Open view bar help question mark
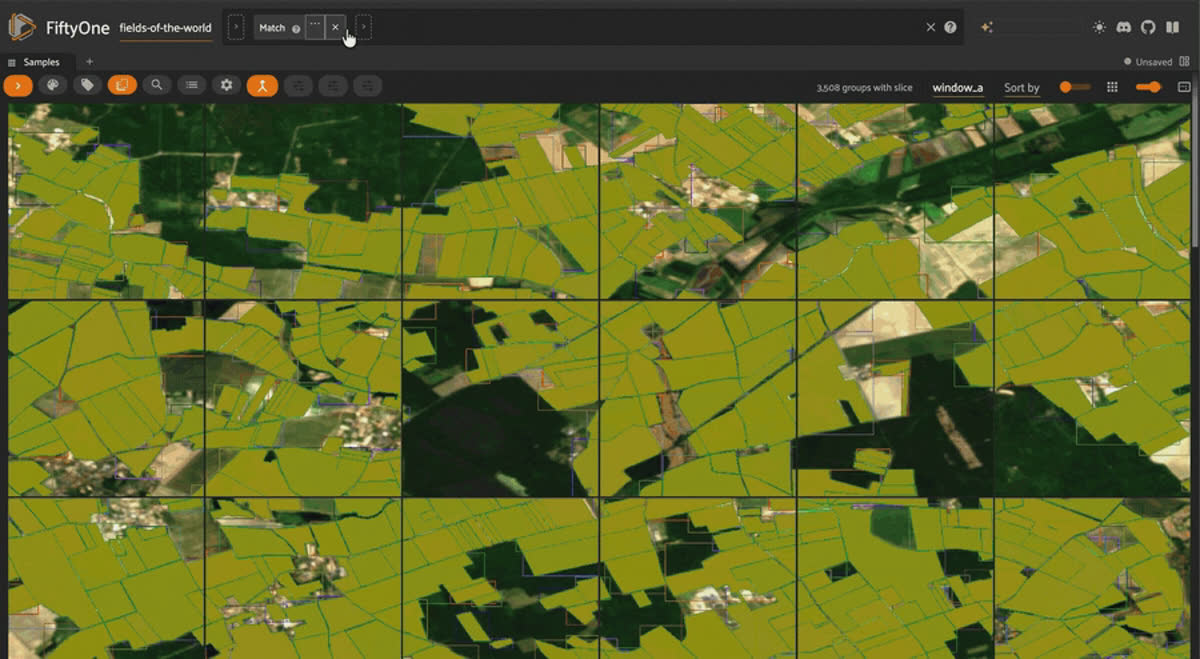The height and width of the screenshot is (659, 1200). click(950, 28)
